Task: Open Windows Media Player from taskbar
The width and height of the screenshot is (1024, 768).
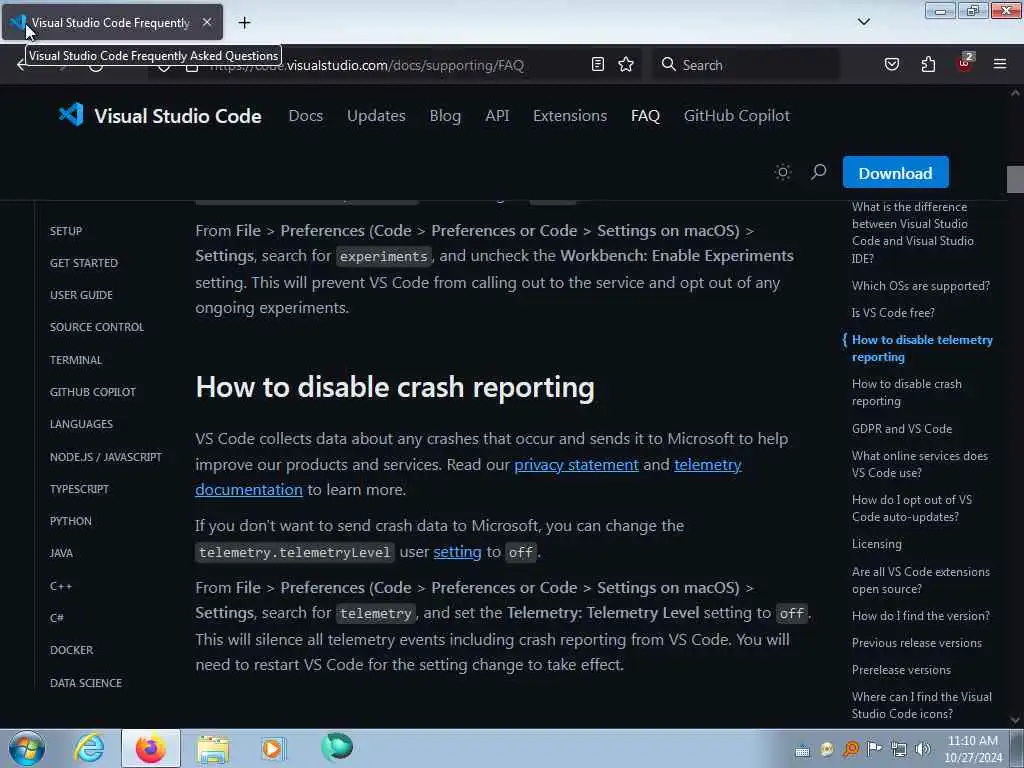Action: [272, 748]
